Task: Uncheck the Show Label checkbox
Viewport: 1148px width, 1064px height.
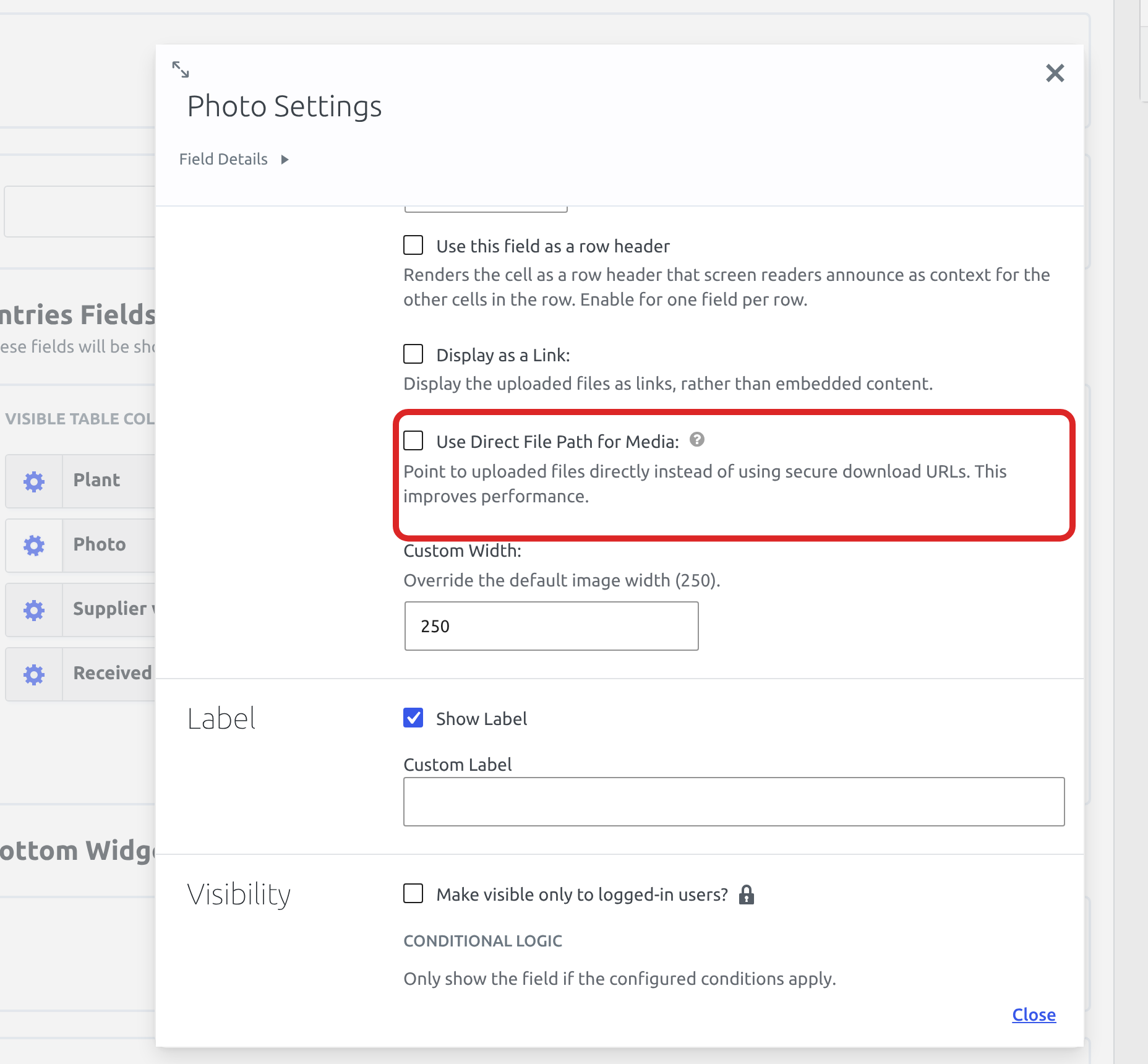Action: [x=413, y=718]
